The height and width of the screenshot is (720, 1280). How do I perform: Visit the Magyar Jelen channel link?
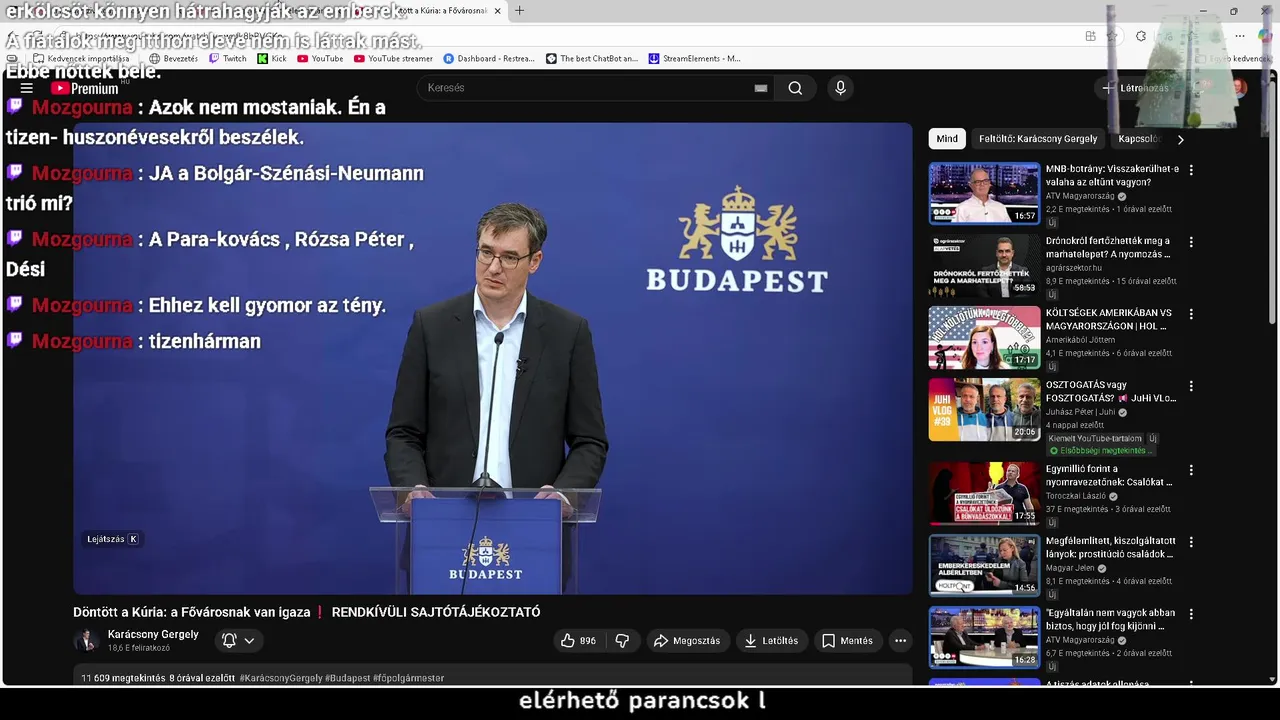[1070, 568]
